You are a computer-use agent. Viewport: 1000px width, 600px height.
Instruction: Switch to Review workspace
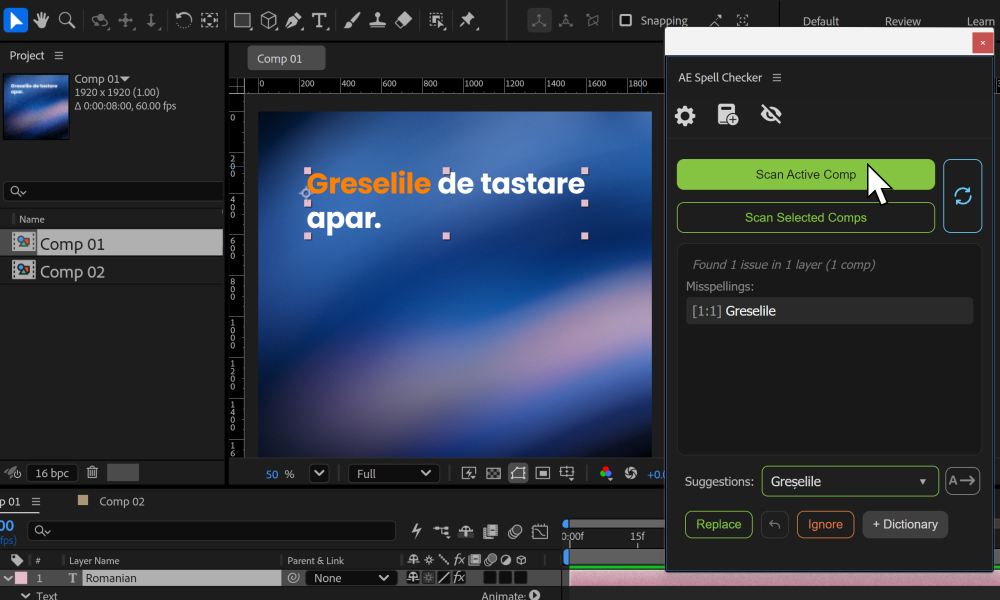pyautogui.click(x=902, y=21)
